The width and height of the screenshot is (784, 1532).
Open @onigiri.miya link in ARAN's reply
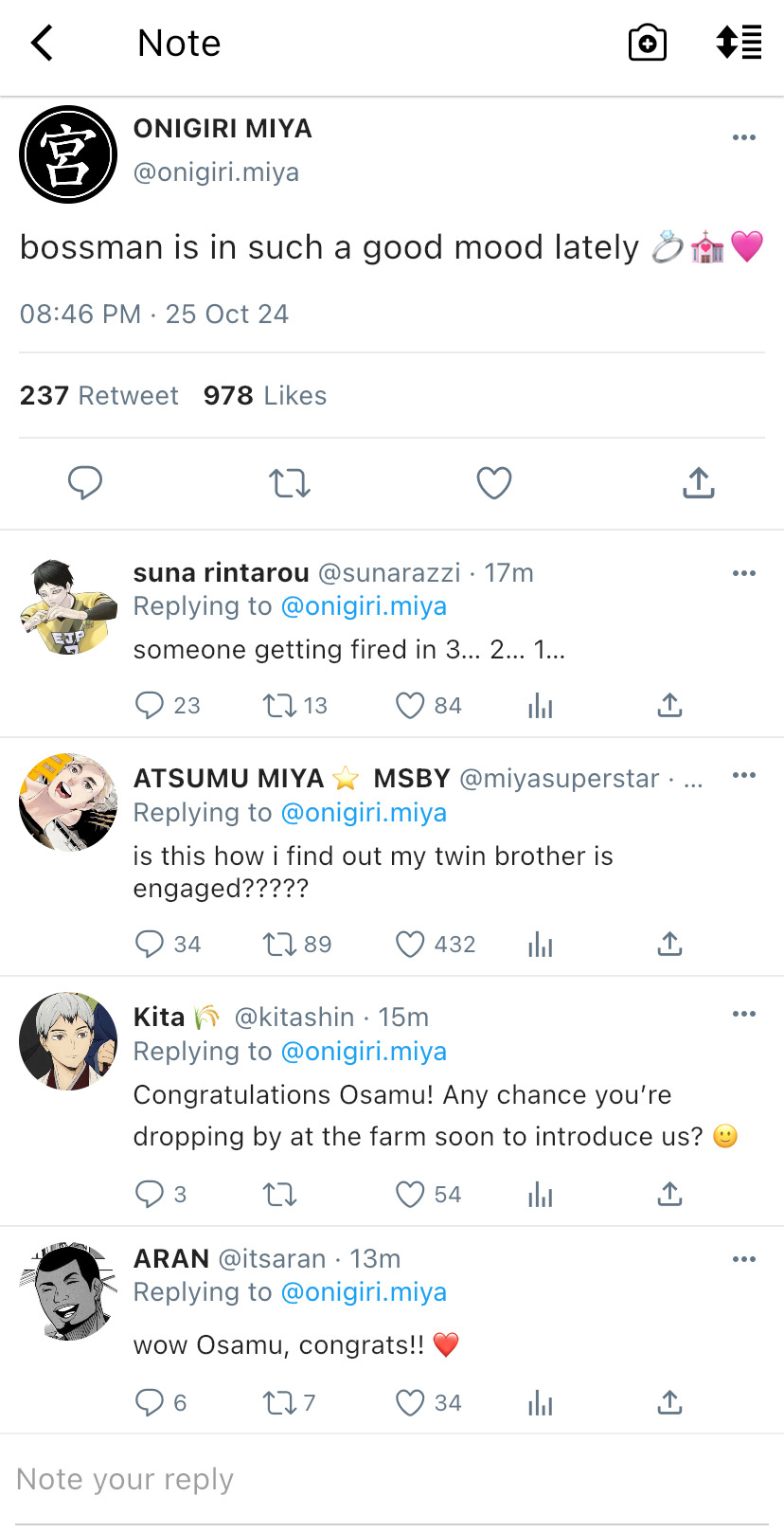364,1292
